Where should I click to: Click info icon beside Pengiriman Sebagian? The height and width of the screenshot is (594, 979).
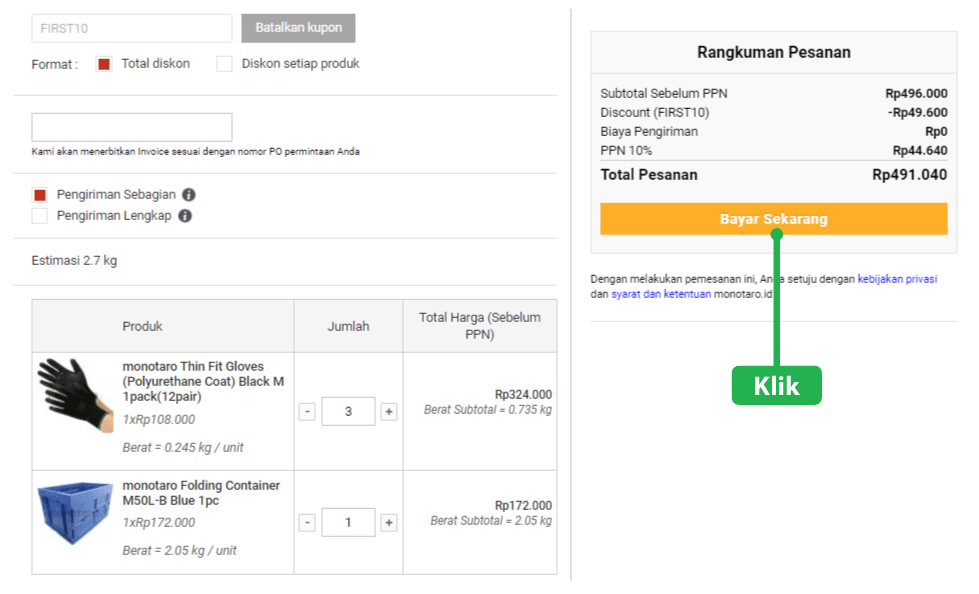pyautogui.click(x=189, y=195)
